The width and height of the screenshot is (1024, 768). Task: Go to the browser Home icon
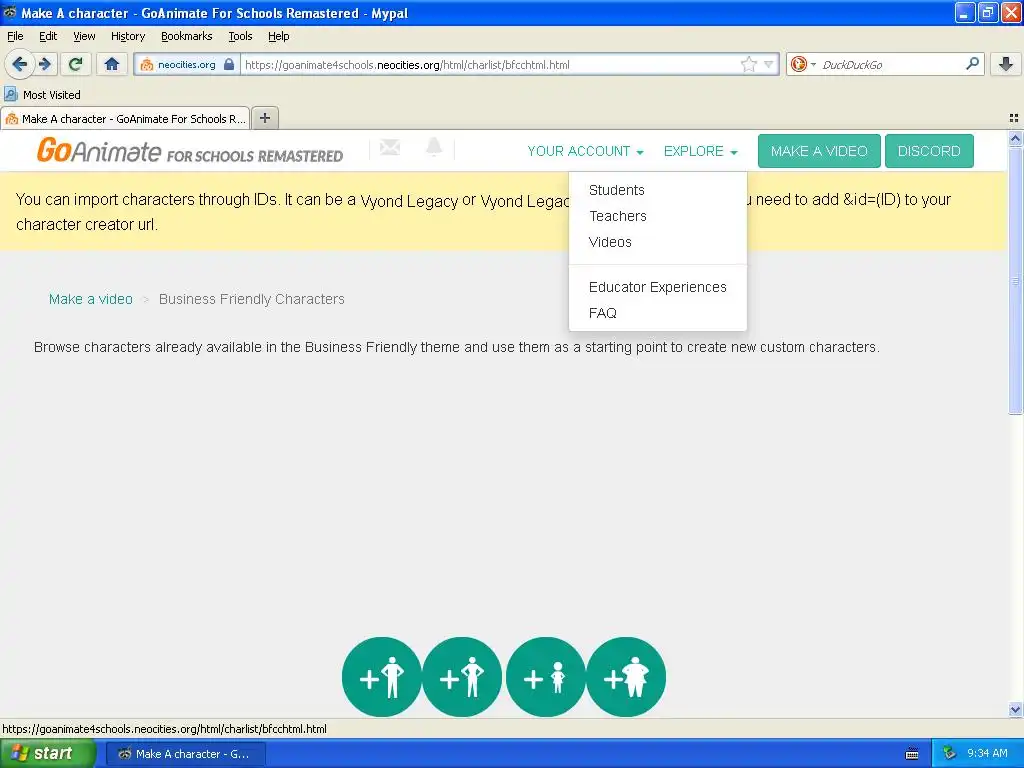coord(112,64)
